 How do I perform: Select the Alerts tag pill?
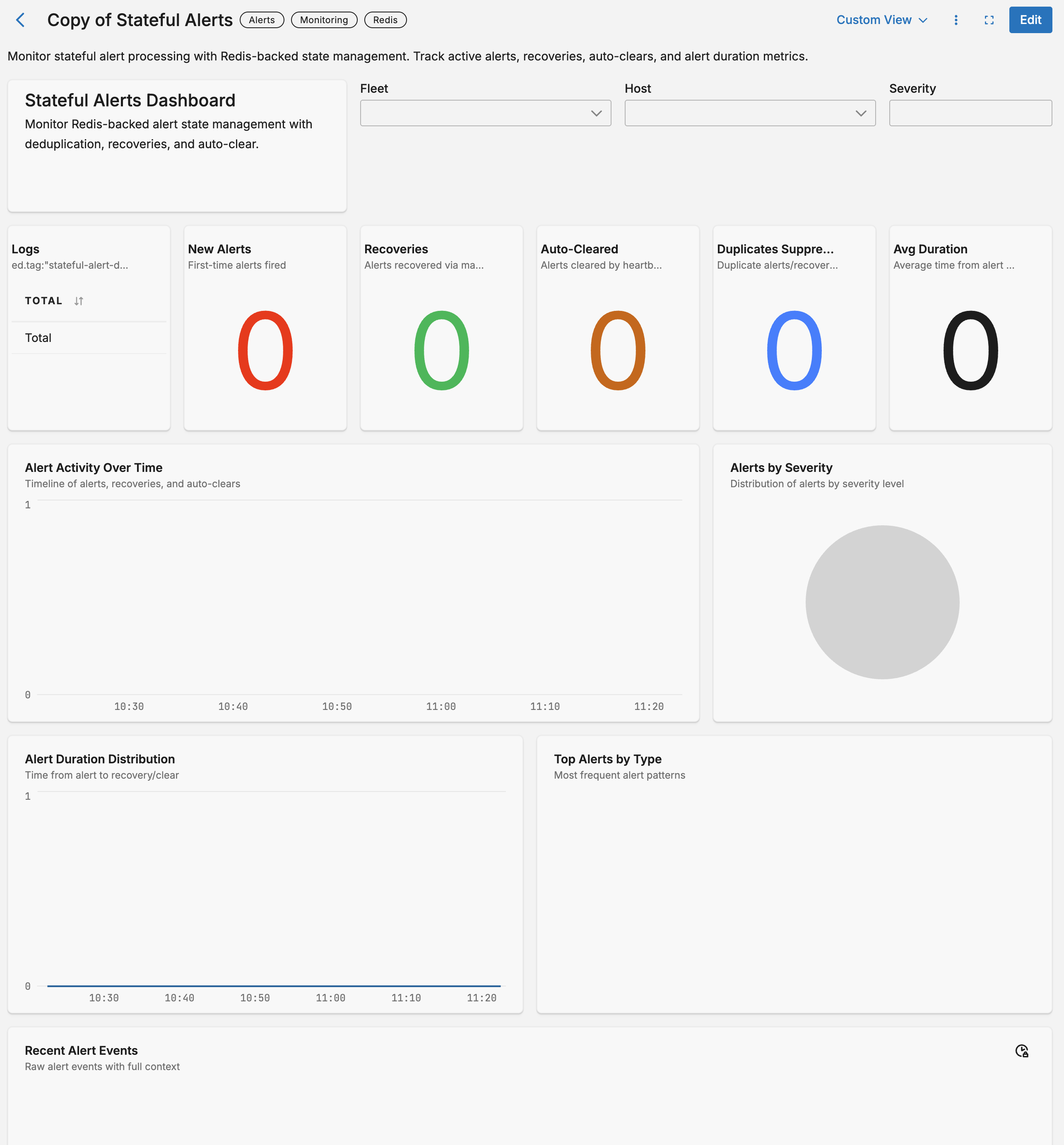pos(262,19)
